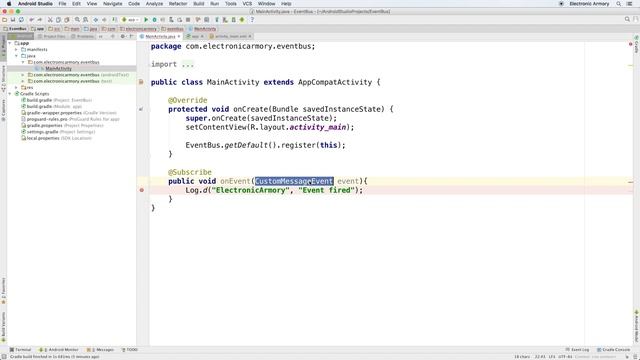This screenshot has height=360, width=640.
Task: Open the TODO tool window
Action: coord(130,350)
